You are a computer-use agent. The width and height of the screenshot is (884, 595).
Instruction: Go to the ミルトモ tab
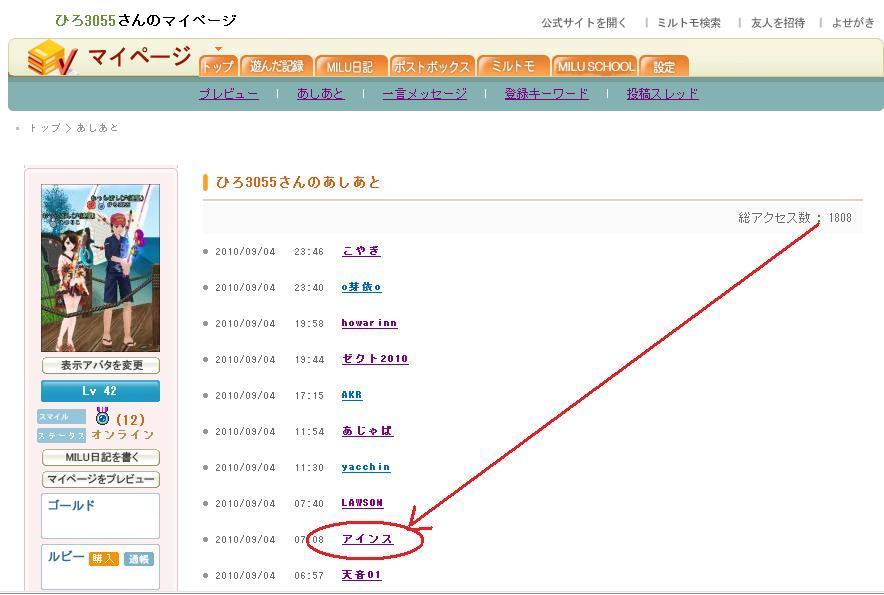tap(513, 66)
